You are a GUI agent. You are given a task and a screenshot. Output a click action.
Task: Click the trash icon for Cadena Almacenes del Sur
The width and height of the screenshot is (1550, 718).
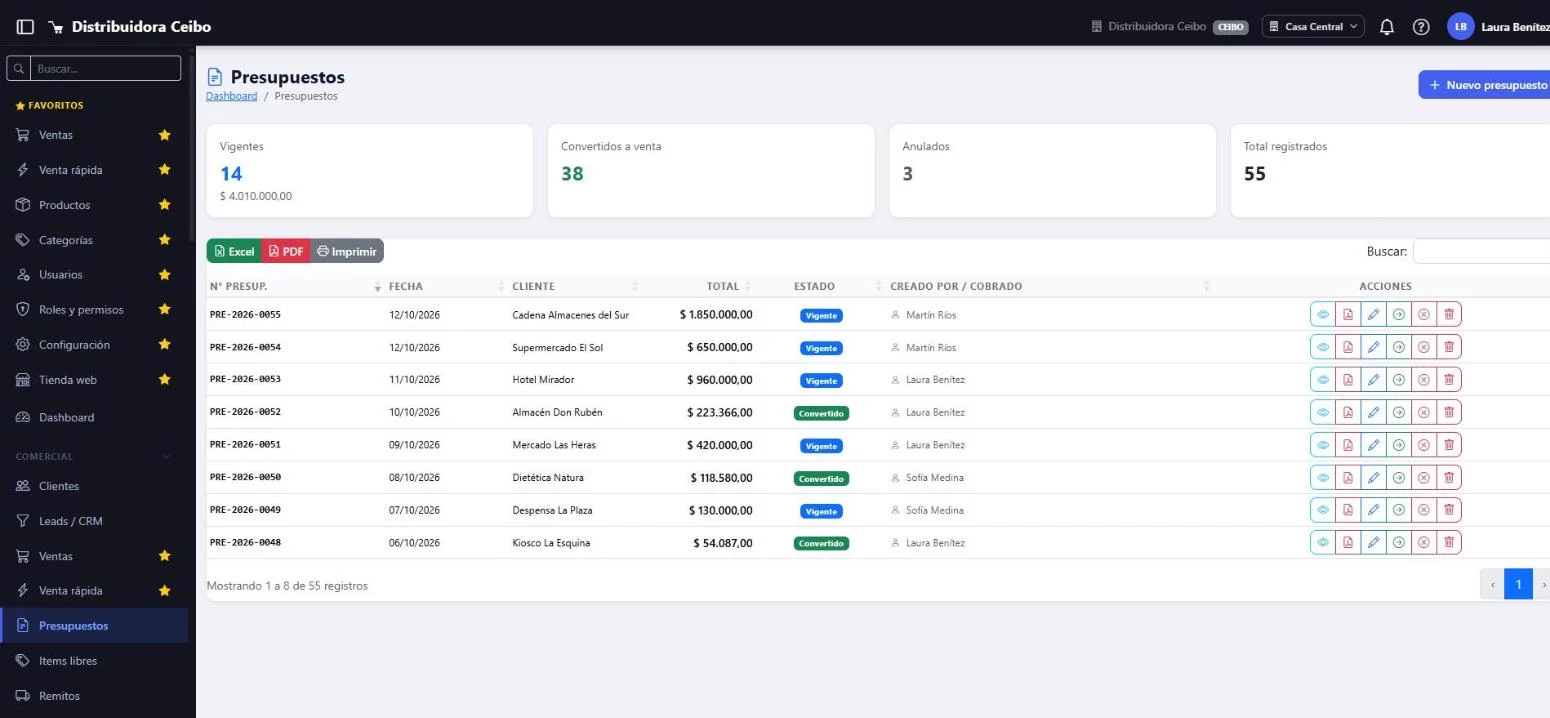pos(1449,315)
